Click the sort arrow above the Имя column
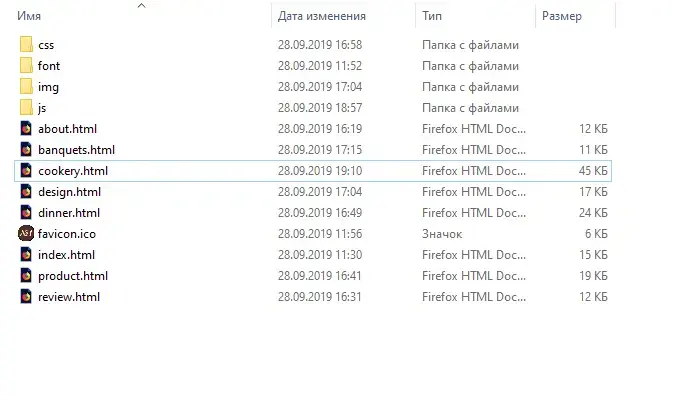This screenshot has width=691, height=396. (x=141, y=6)
